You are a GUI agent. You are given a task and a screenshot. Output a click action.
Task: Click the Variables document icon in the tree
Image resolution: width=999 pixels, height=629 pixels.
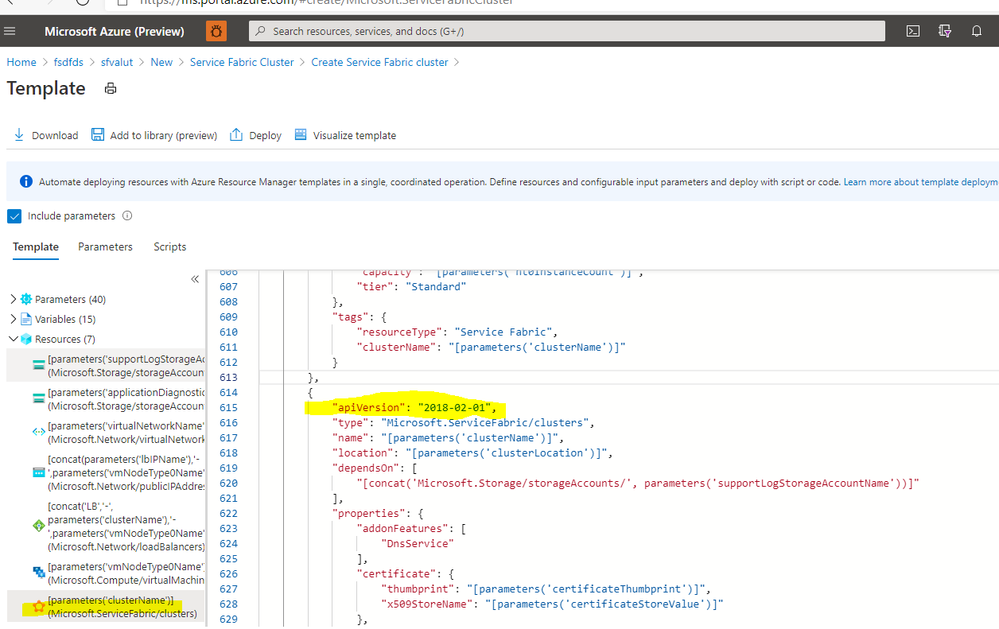26,319
